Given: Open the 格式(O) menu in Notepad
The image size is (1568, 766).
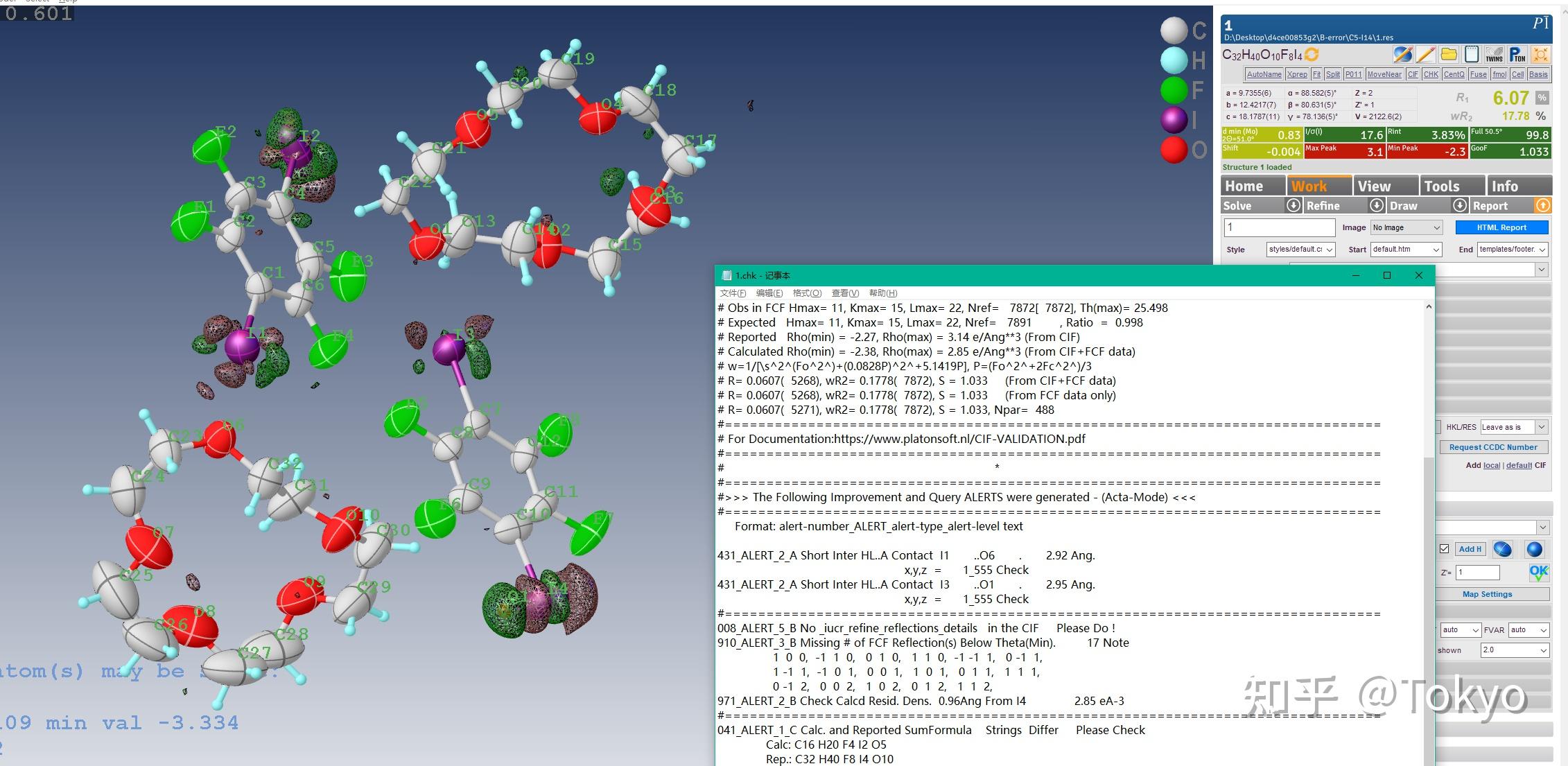Looking at the screenshot, I should [x=807, y=293].
